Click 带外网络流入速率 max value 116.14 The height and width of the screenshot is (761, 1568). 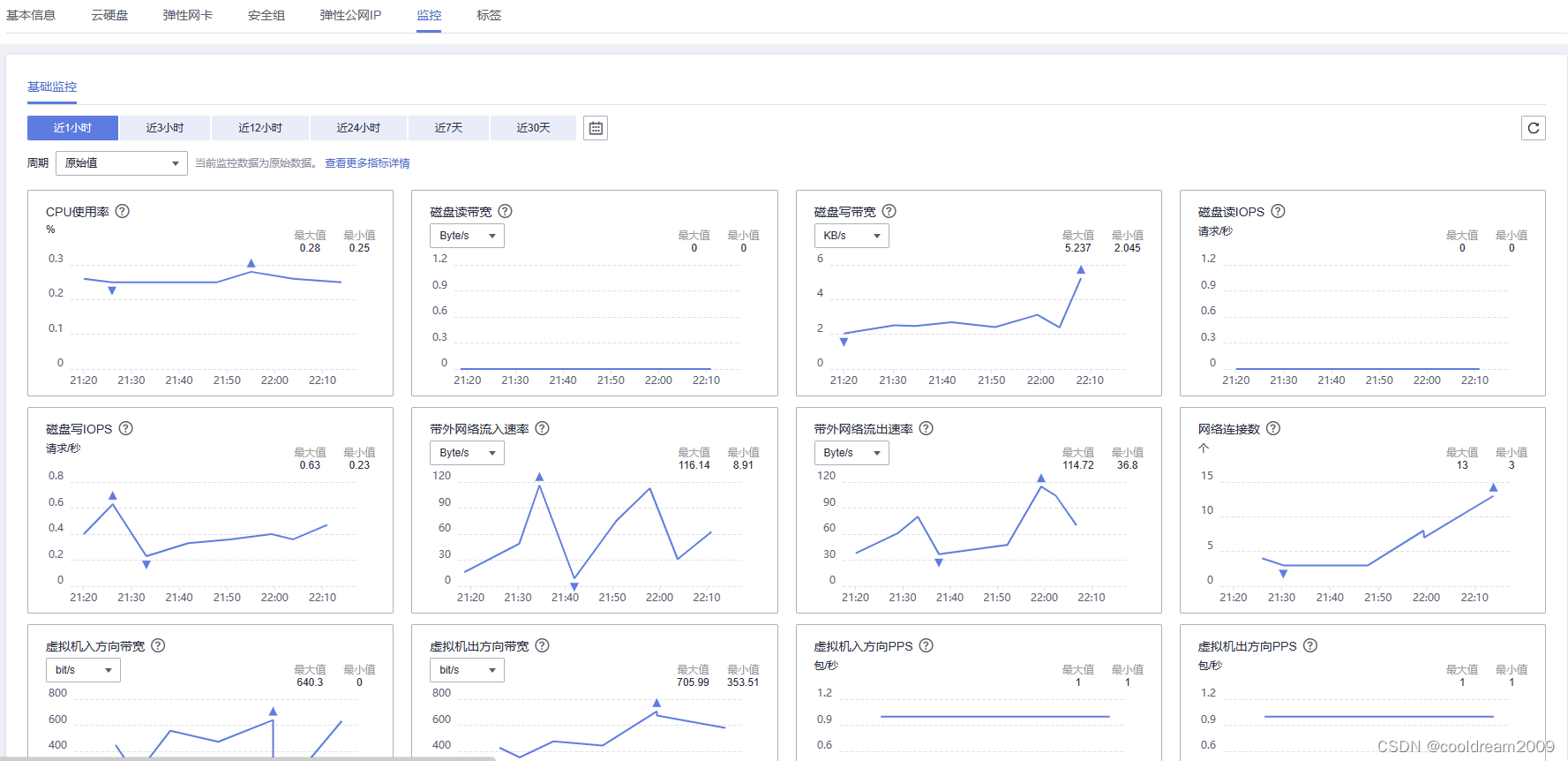pos(694,465)
